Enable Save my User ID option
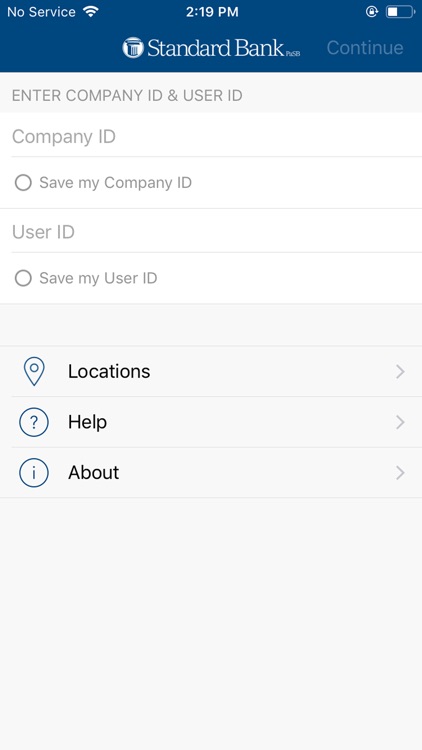Screen dimensions: 422x750 pos(23,278)
